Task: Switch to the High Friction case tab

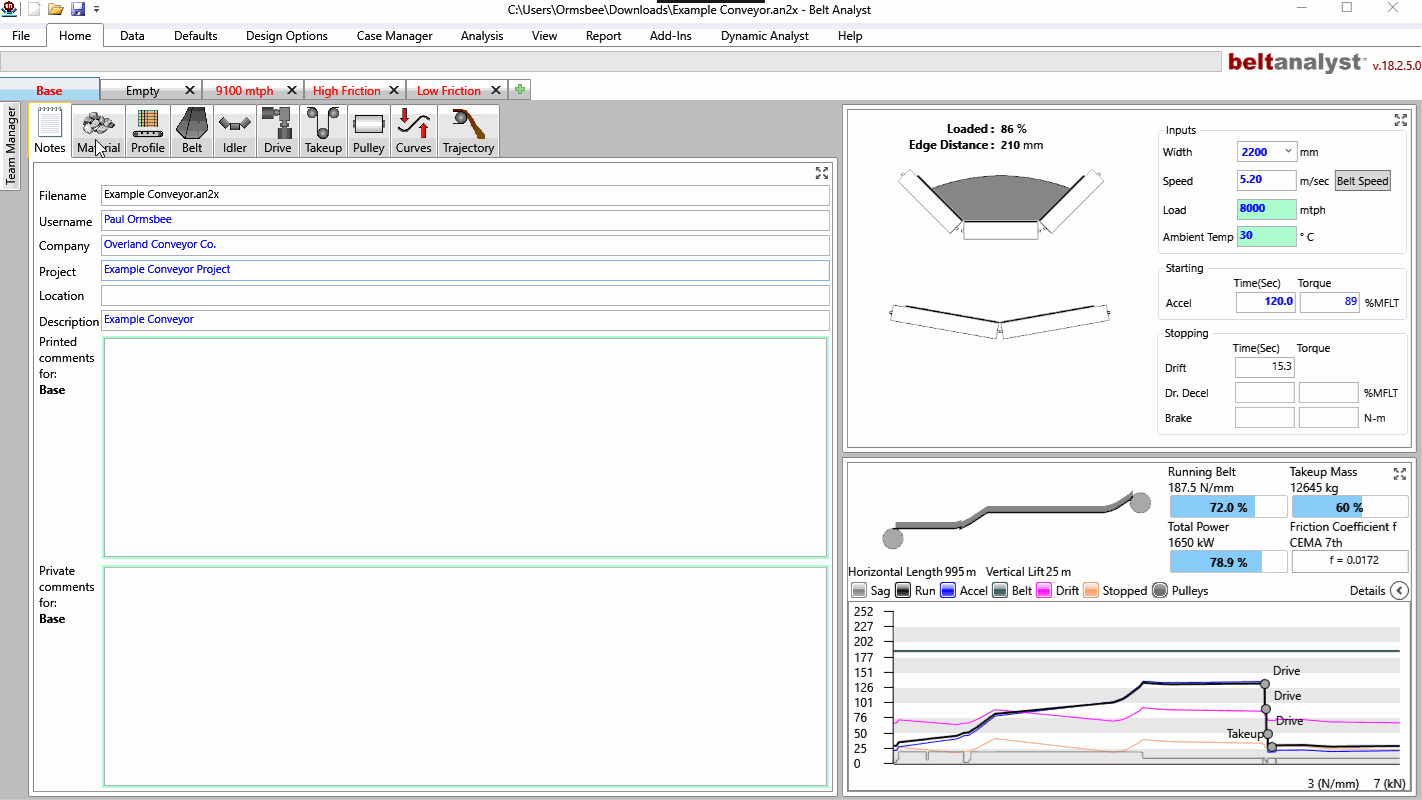Action: coord(346,91)
